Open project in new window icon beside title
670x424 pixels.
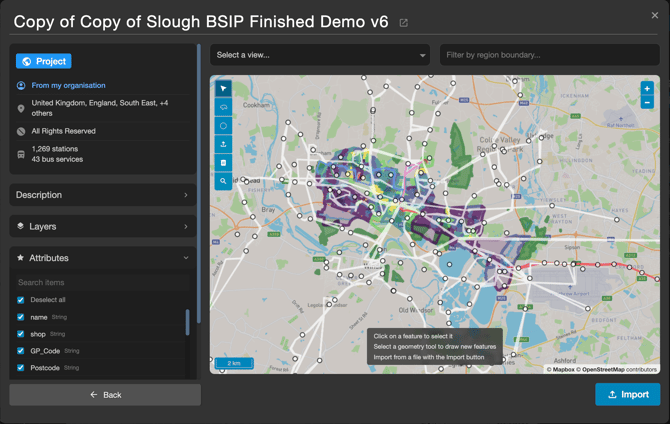pos(403,23)
